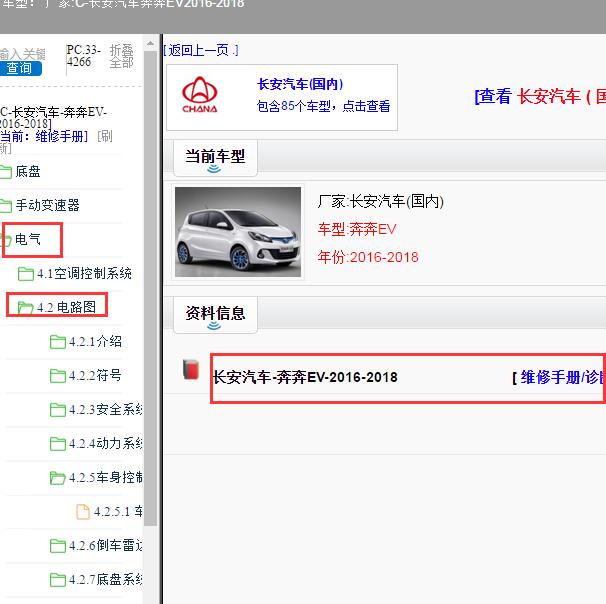Click document icon of 4.2.5.1

click(x=83, y=512)
